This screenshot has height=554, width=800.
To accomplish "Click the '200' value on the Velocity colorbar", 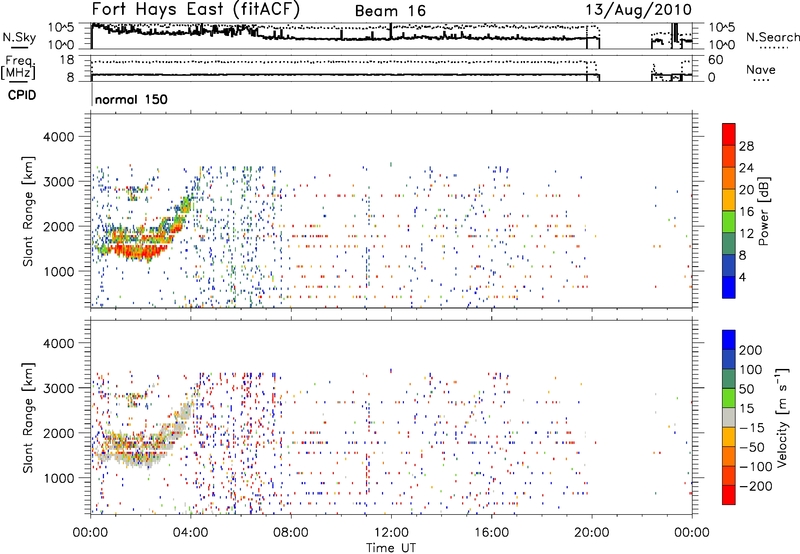I will (x=751, y=350).
